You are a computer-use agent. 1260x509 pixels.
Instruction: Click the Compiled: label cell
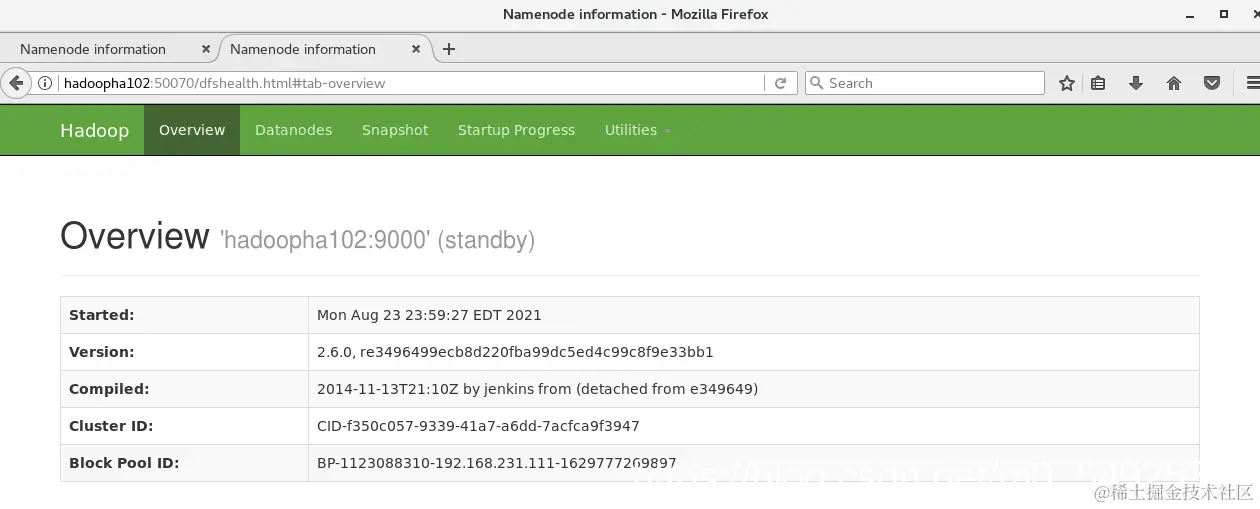coord(184,389)
